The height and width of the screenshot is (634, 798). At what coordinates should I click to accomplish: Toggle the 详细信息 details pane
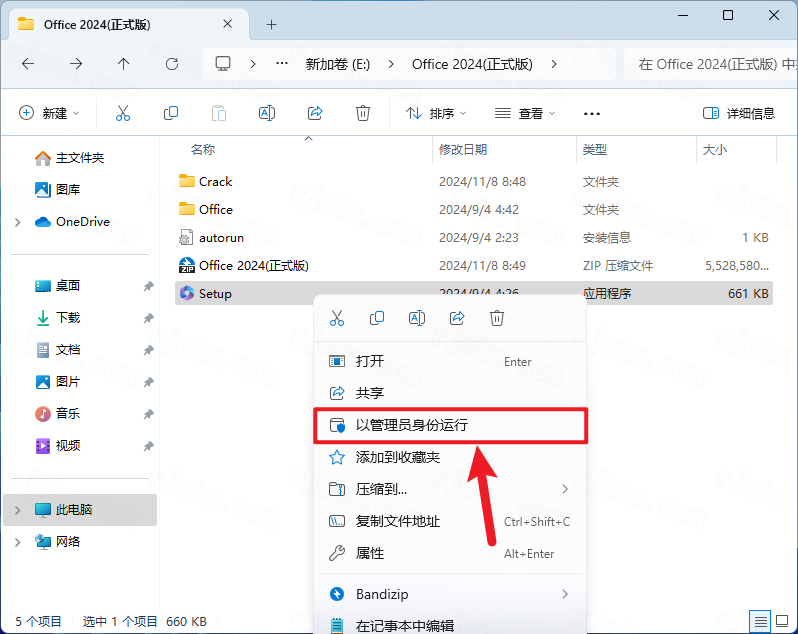(739, 114)
